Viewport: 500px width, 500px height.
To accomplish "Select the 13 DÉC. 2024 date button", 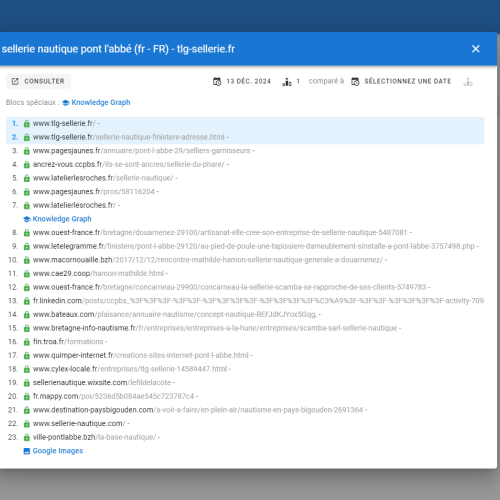I will point(242,81).
